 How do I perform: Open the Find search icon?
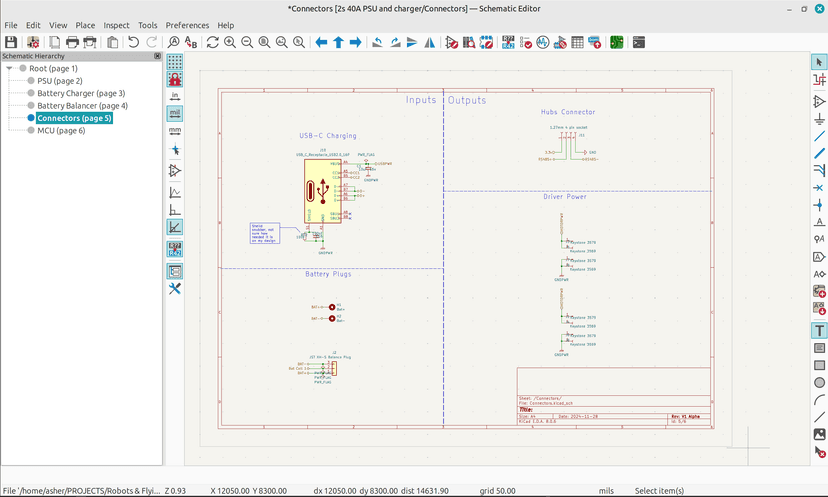click(x=174, y=43)
